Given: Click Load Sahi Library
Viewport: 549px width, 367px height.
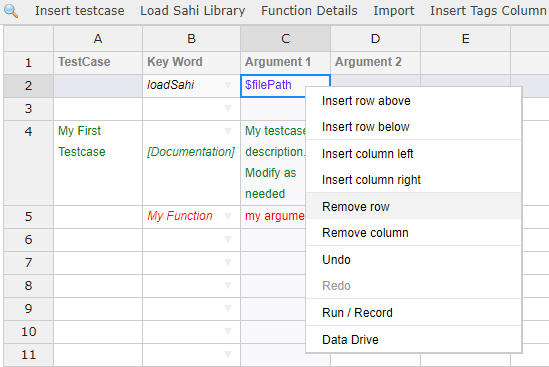Looking at the screenshot, I should [x=193, y=11].
